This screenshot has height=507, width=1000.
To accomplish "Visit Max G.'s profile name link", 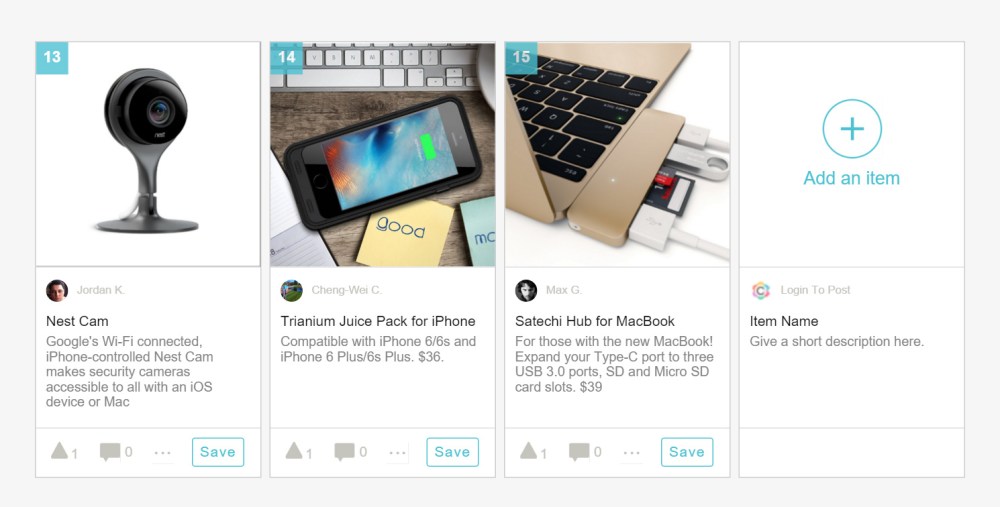I will [564, 290].
